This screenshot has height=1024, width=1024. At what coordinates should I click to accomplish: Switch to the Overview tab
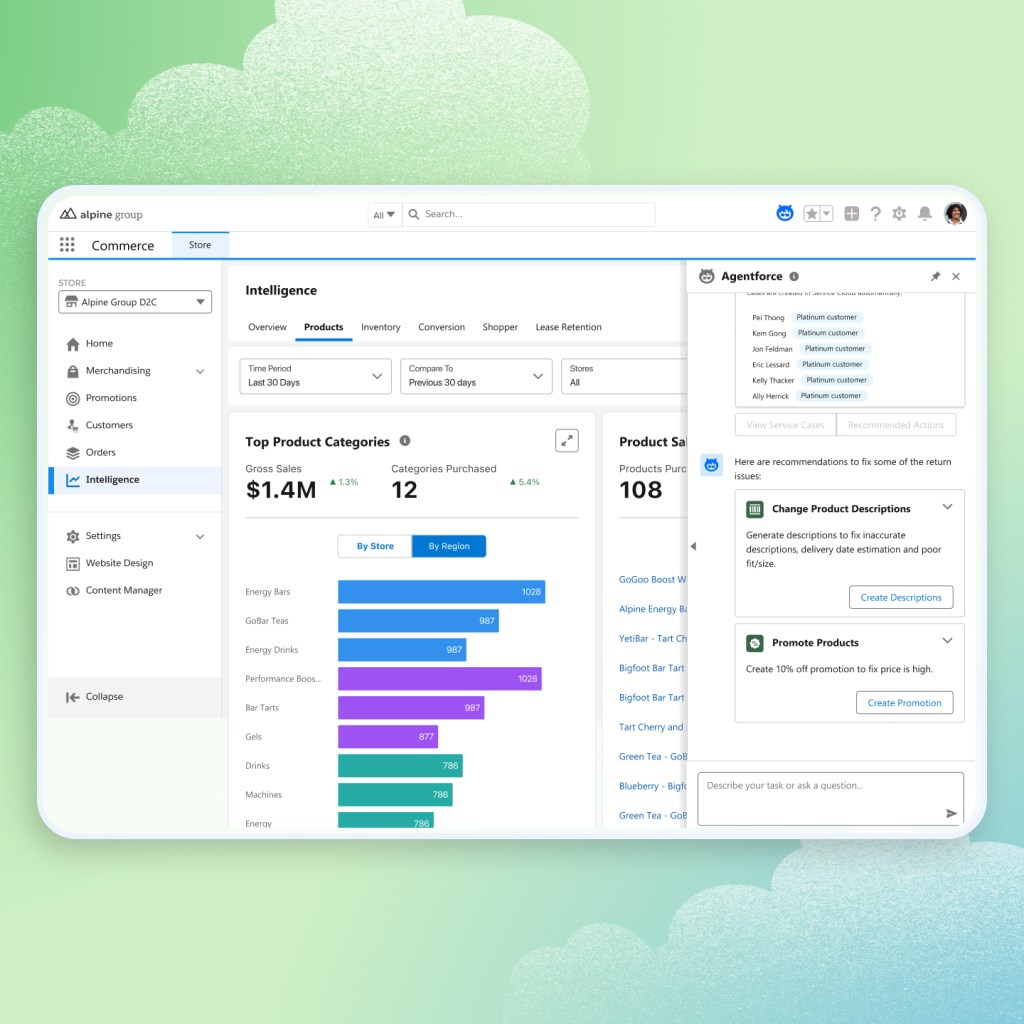[267, 327]
